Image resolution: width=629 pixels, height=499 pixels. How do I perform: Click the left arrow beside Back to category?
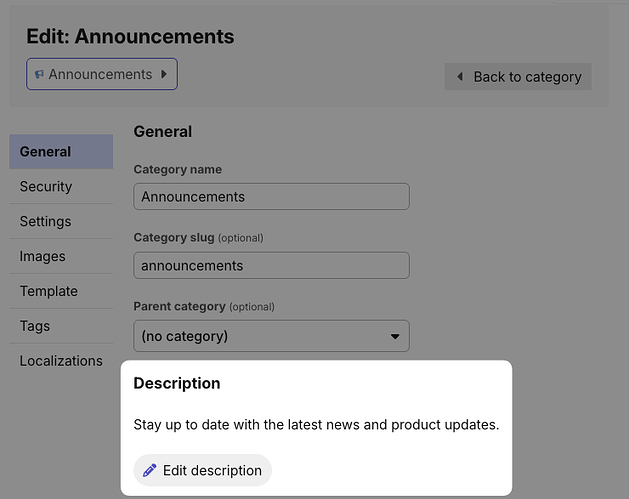pos(460,76)
